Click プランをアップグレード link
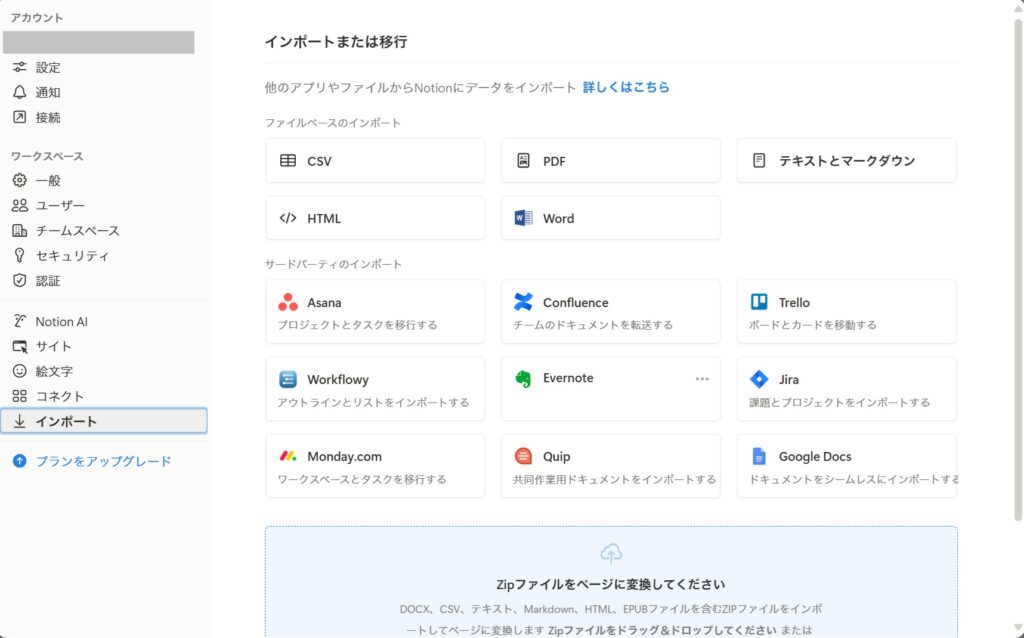Screen dimensions: 1024x638 (103, 461)
